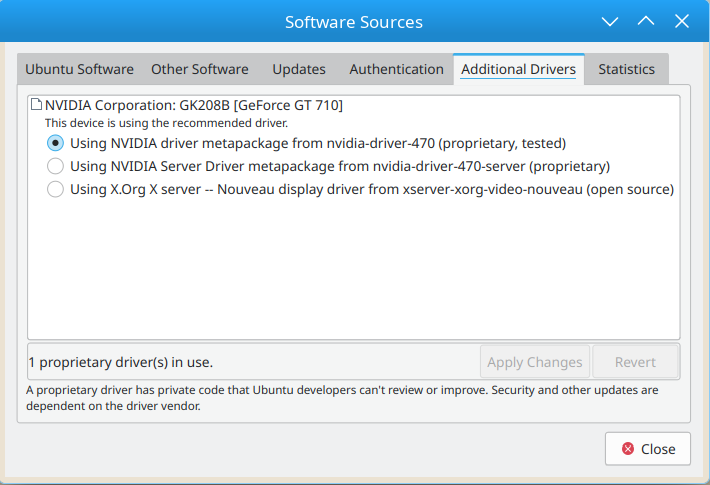Image resolution: width=710 pixels, height=485 pixels.
Task: Select the nvidia-driver-470 proprietary tested driver
Action: coord(56,143)
